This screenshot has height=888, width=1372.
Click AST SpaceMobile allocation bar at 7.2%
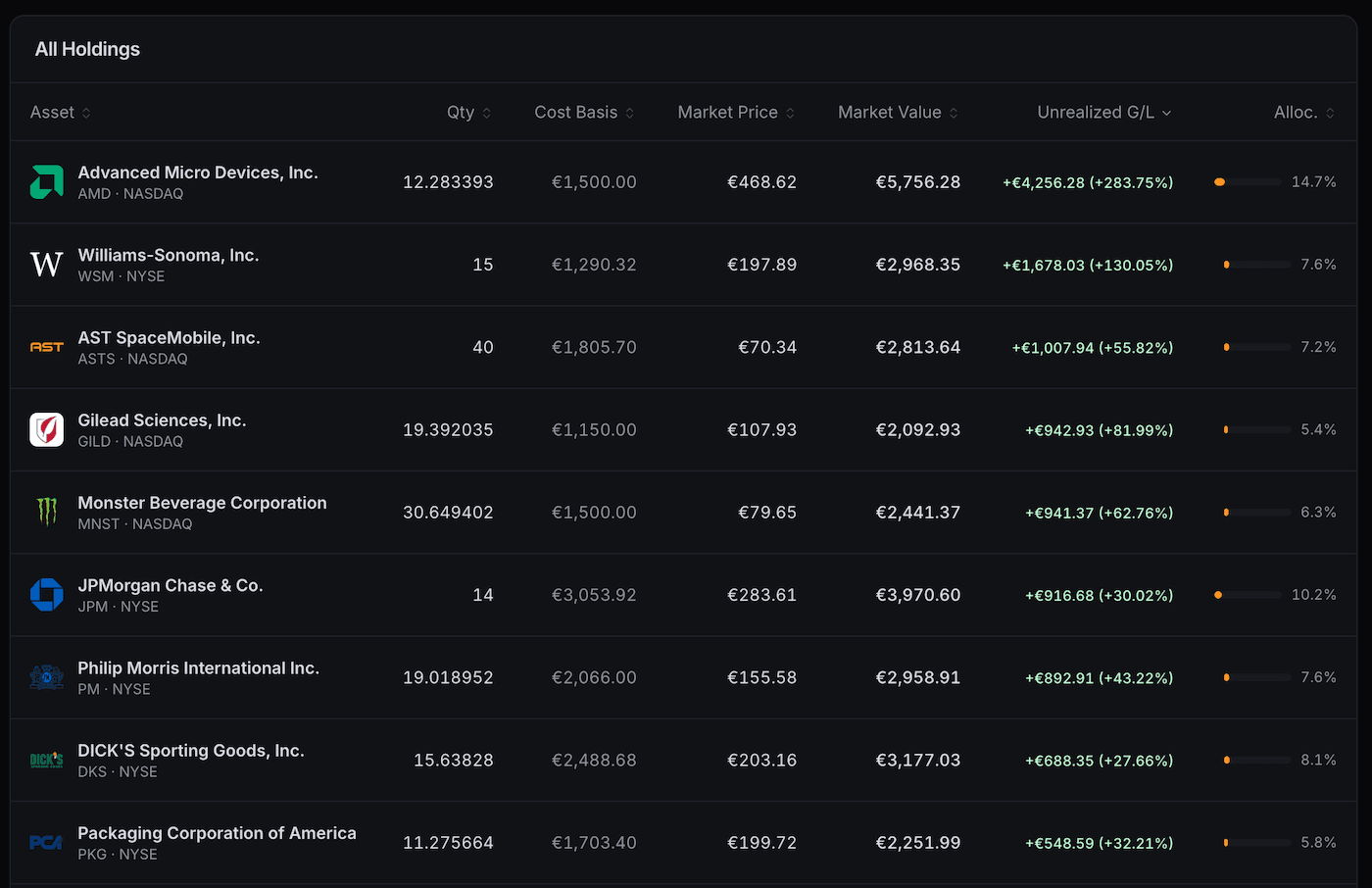1257,347
